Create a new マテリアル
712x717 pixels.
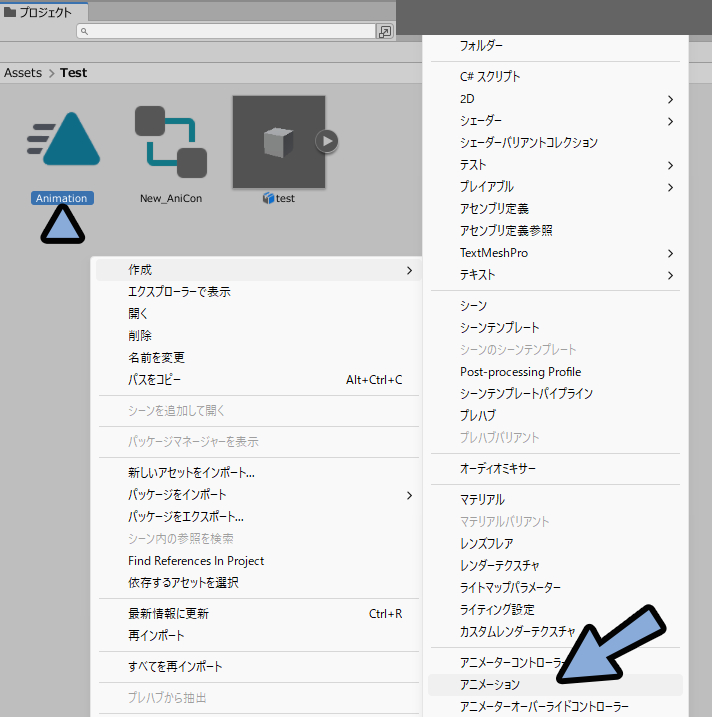point(555,499)
